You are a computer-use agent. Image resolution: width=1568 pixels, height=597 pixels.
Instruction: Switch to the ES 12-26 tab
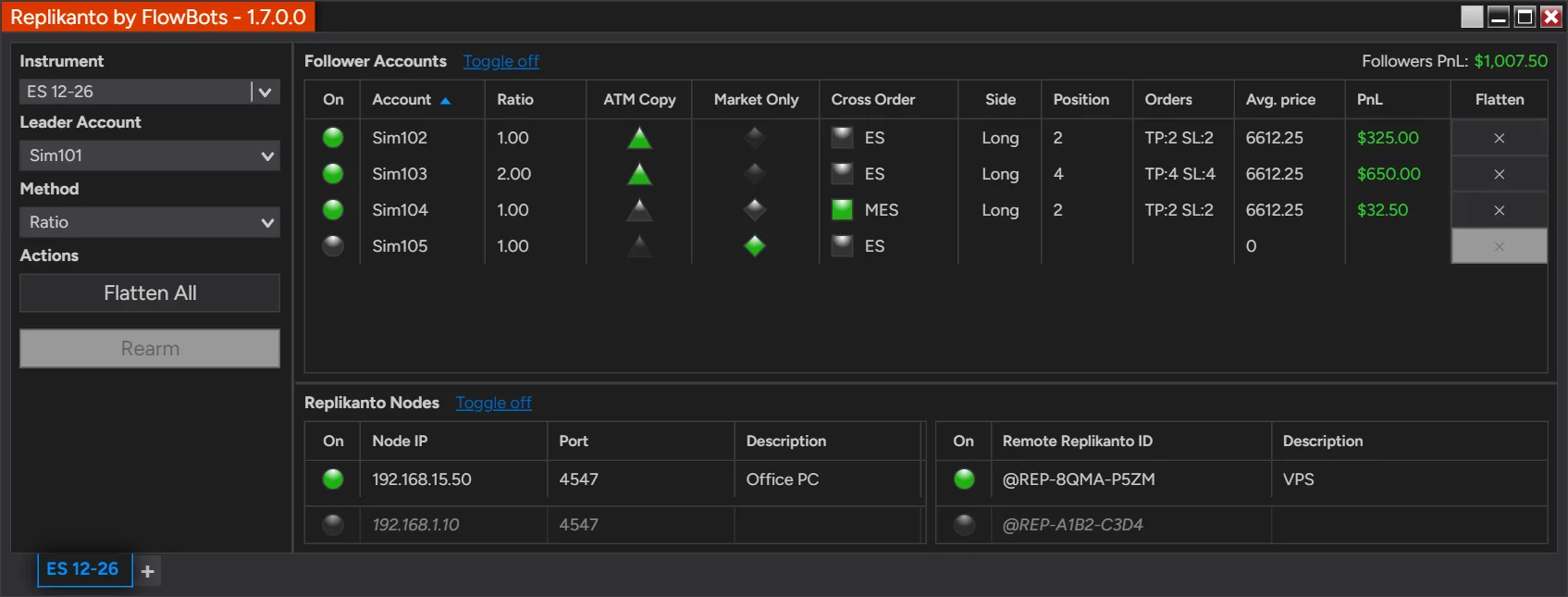pos(83,569)
